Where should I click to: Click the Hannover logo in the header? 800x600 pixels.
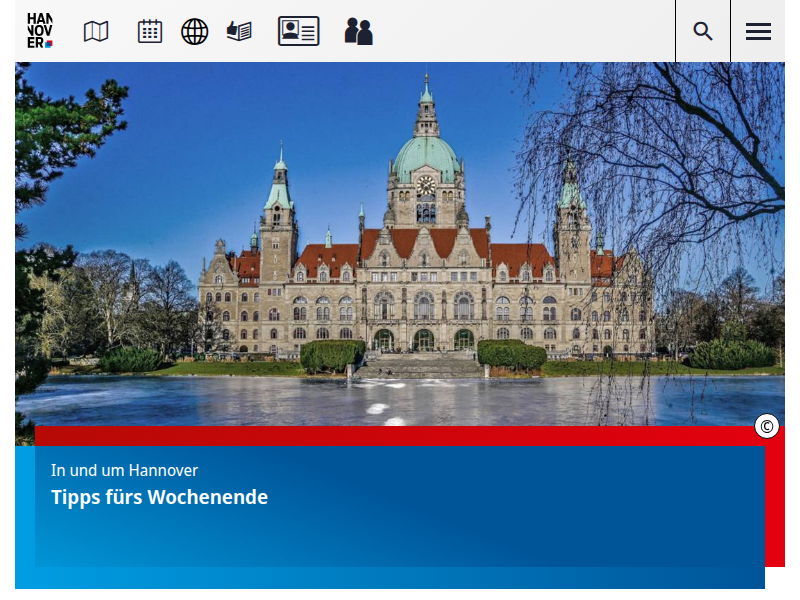click(x=40, y=31)
